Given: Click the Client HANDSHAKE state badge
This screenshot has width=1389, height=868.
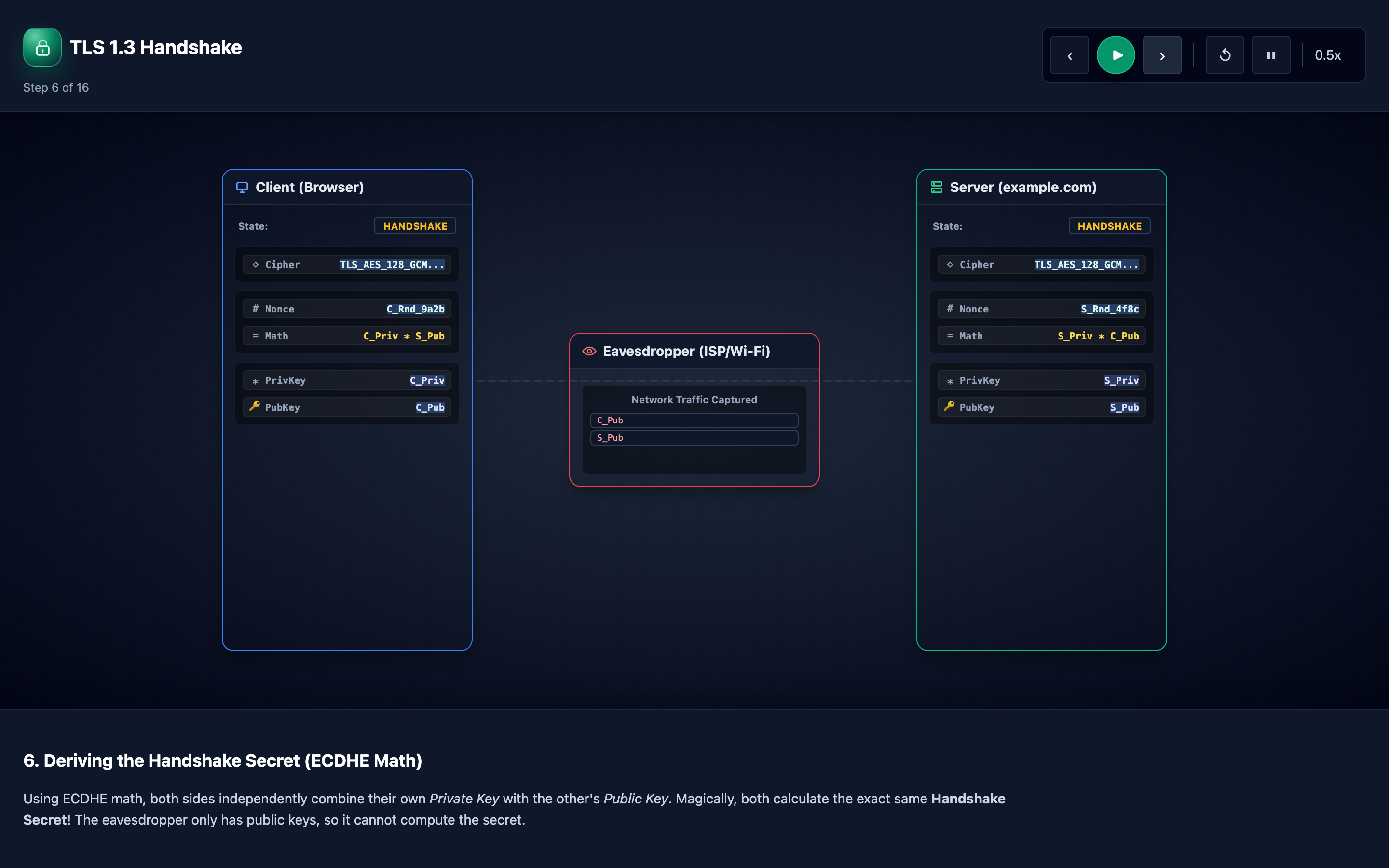Looking at the screenshot, I should coord(415,226).
